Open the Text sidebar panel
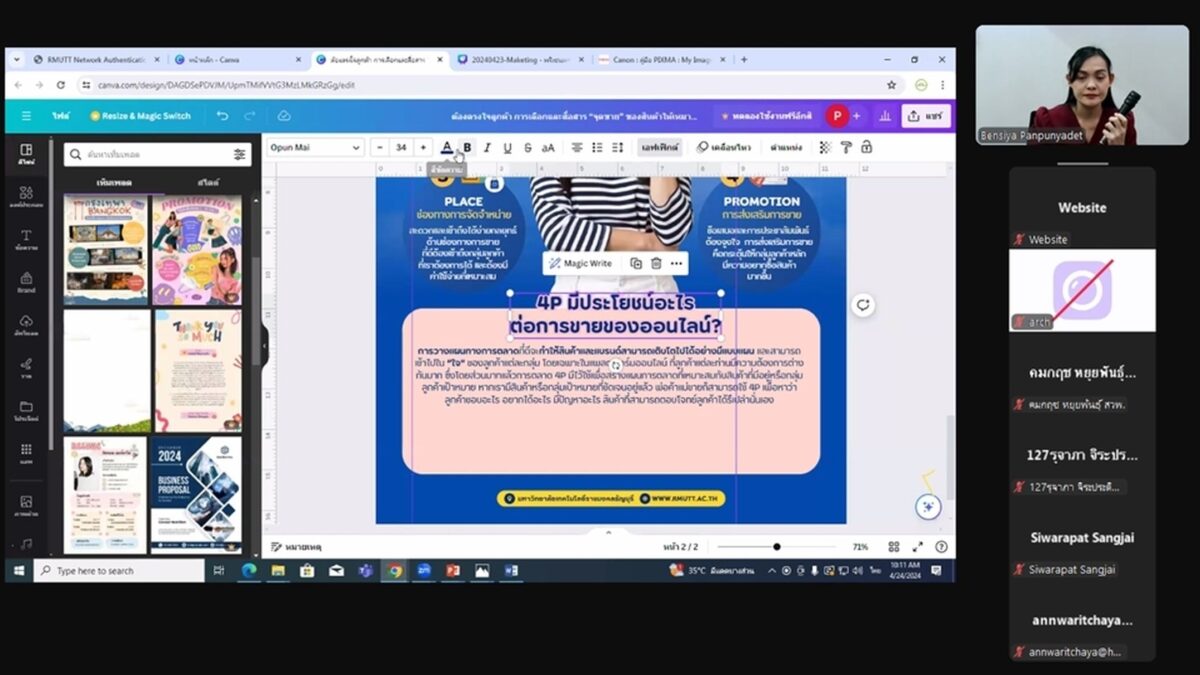 click(x=26, y=239)
